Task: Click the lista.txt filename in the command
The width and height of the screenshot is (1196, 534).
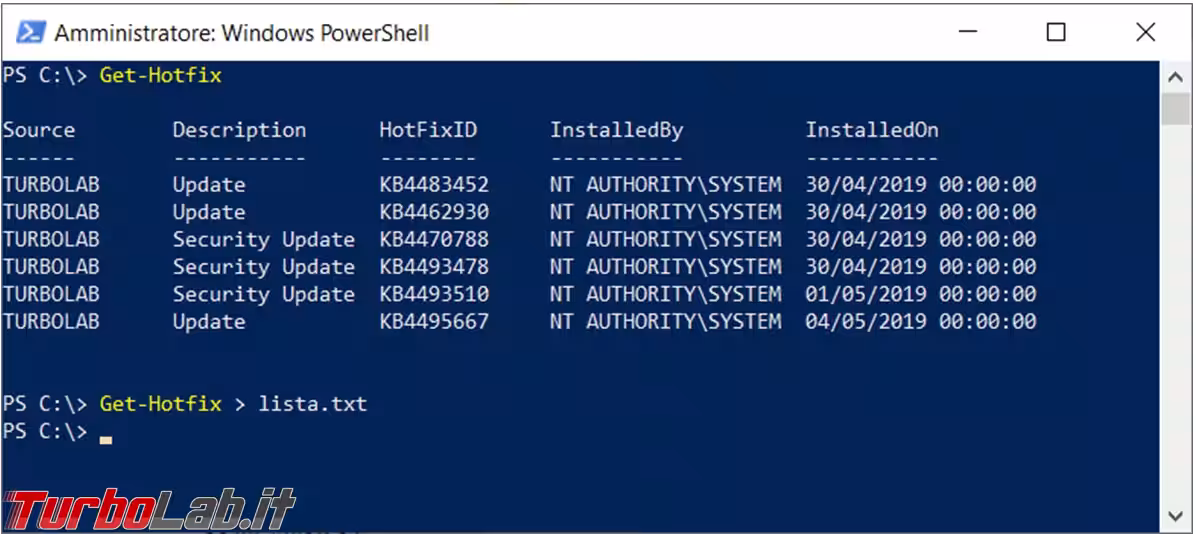Action: click(313, 404)
